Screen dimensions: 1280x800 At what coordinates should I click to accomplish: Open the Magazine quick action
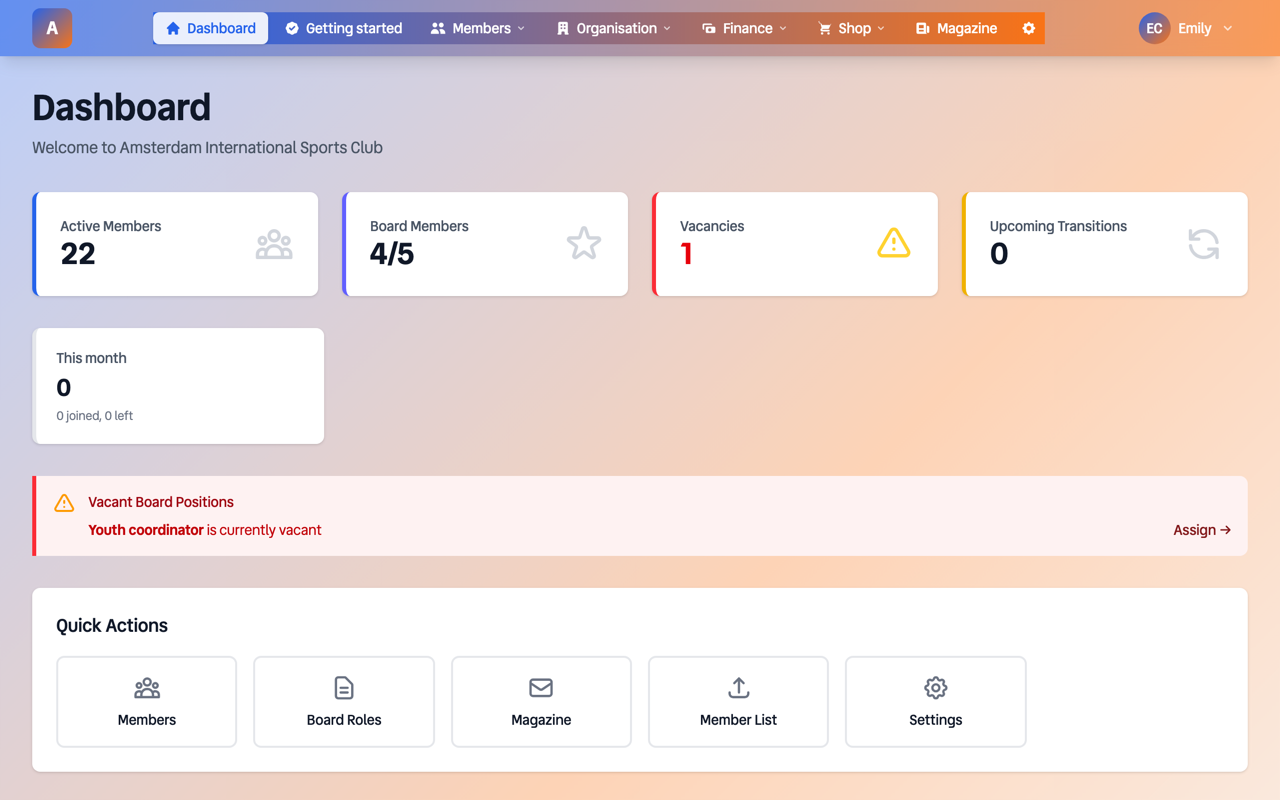541,702
